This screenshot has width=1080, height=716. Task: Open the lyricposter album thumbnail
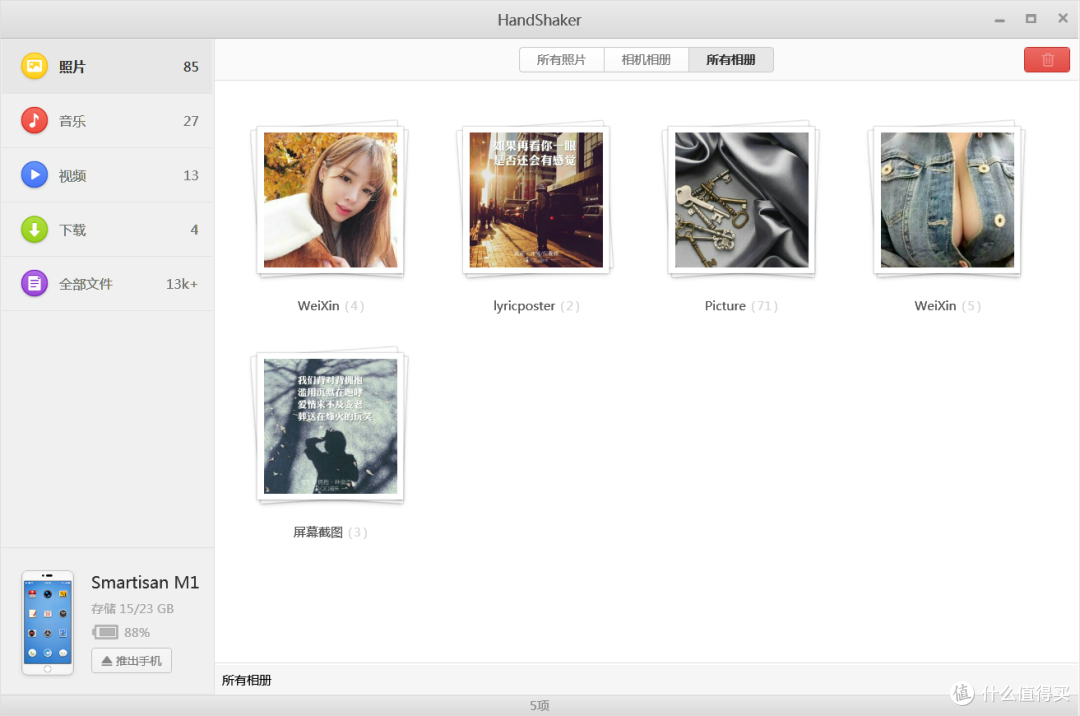[536, 200]
